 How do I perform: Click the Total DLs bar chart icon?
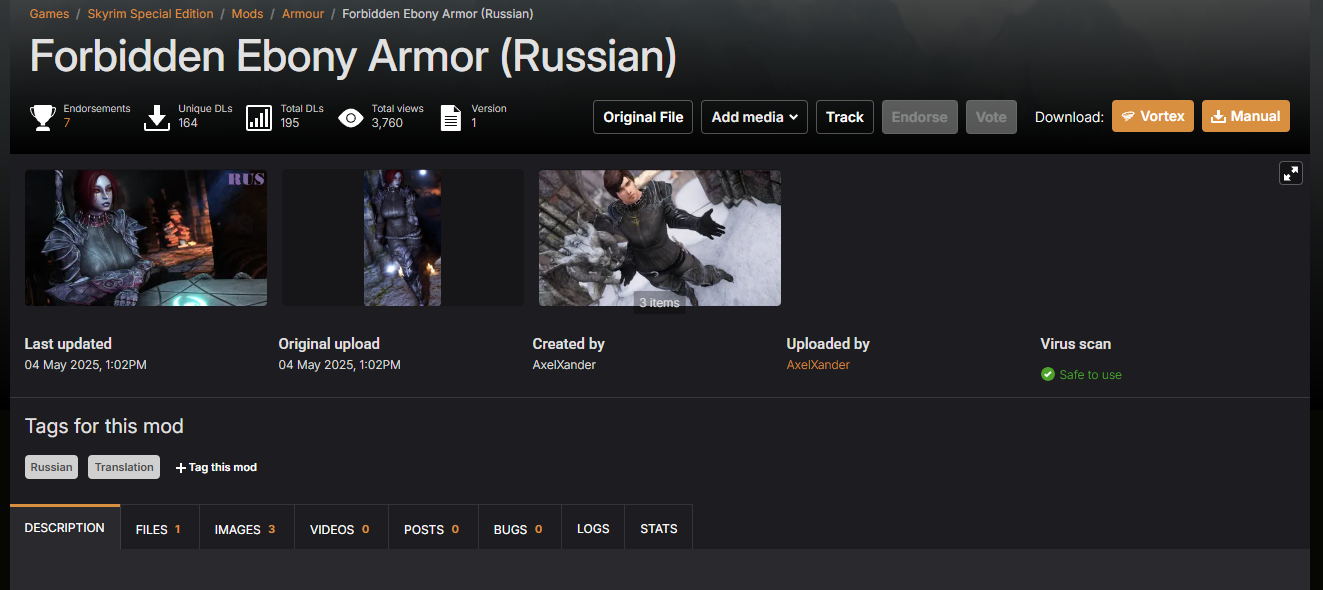(x=259, y=118)
